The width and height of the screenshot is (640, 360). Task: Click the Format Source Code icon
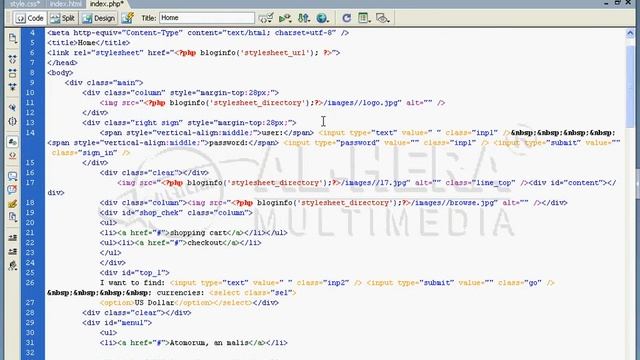13,266
